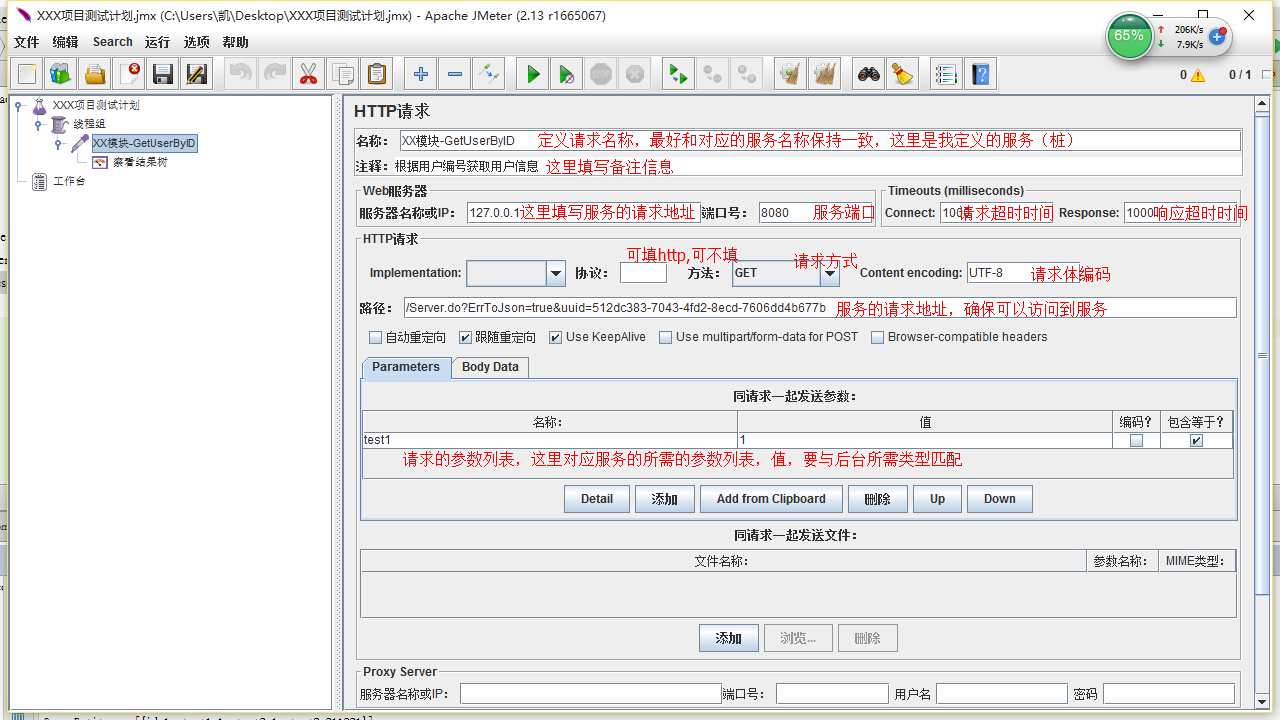Click the blue plus on floating widget
This screenshot has height=720, width=1280.
1217,36
